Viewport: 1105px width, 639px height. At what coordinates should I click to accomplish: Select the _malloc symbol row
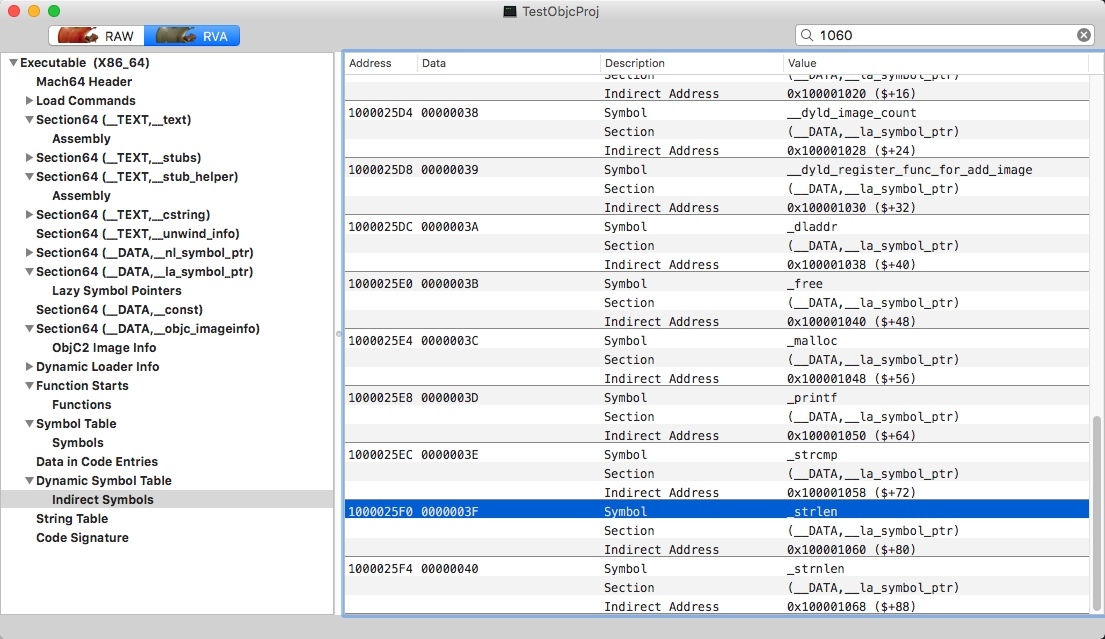point(717,341)
